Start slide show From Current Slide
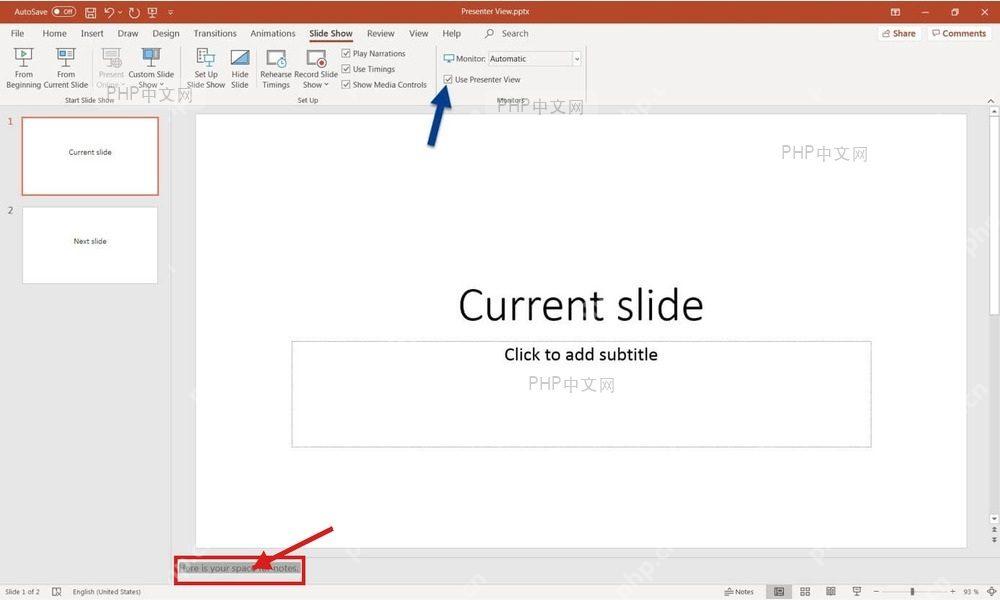The width and height of the screenshot is (1000, 600). click(x=66, y=68)
